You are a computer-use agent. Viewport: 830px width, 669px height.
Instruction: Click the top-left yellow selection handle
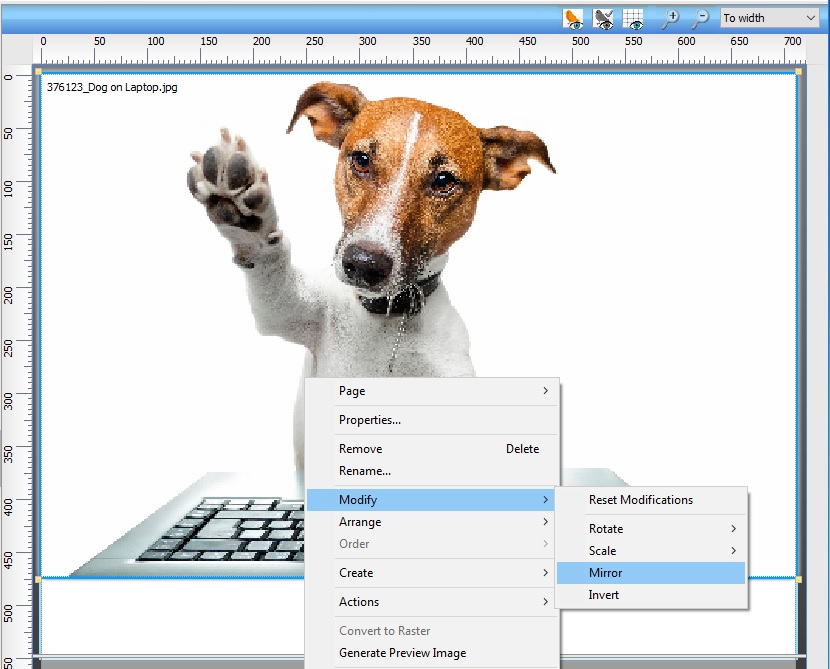click(38, 71)
